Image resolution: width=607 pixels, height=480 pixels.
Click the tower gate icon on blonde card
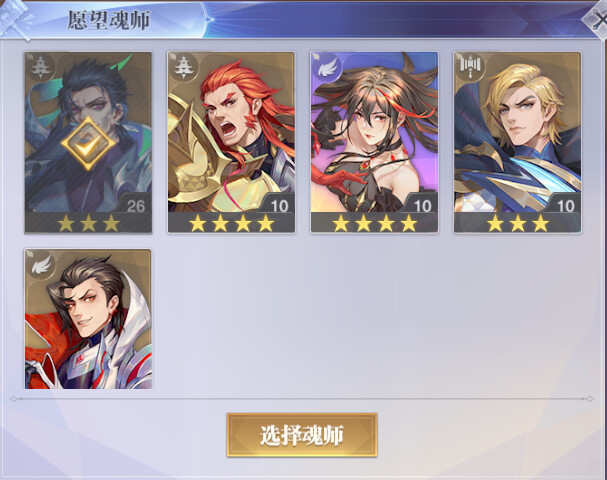469,67
